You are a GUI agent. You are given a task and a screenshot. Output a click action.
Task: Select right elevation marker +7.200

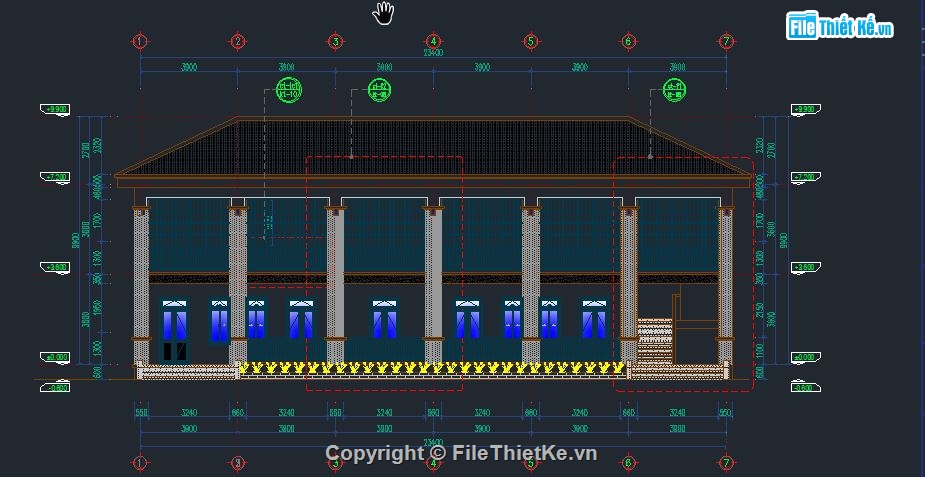tap(805, 177)
